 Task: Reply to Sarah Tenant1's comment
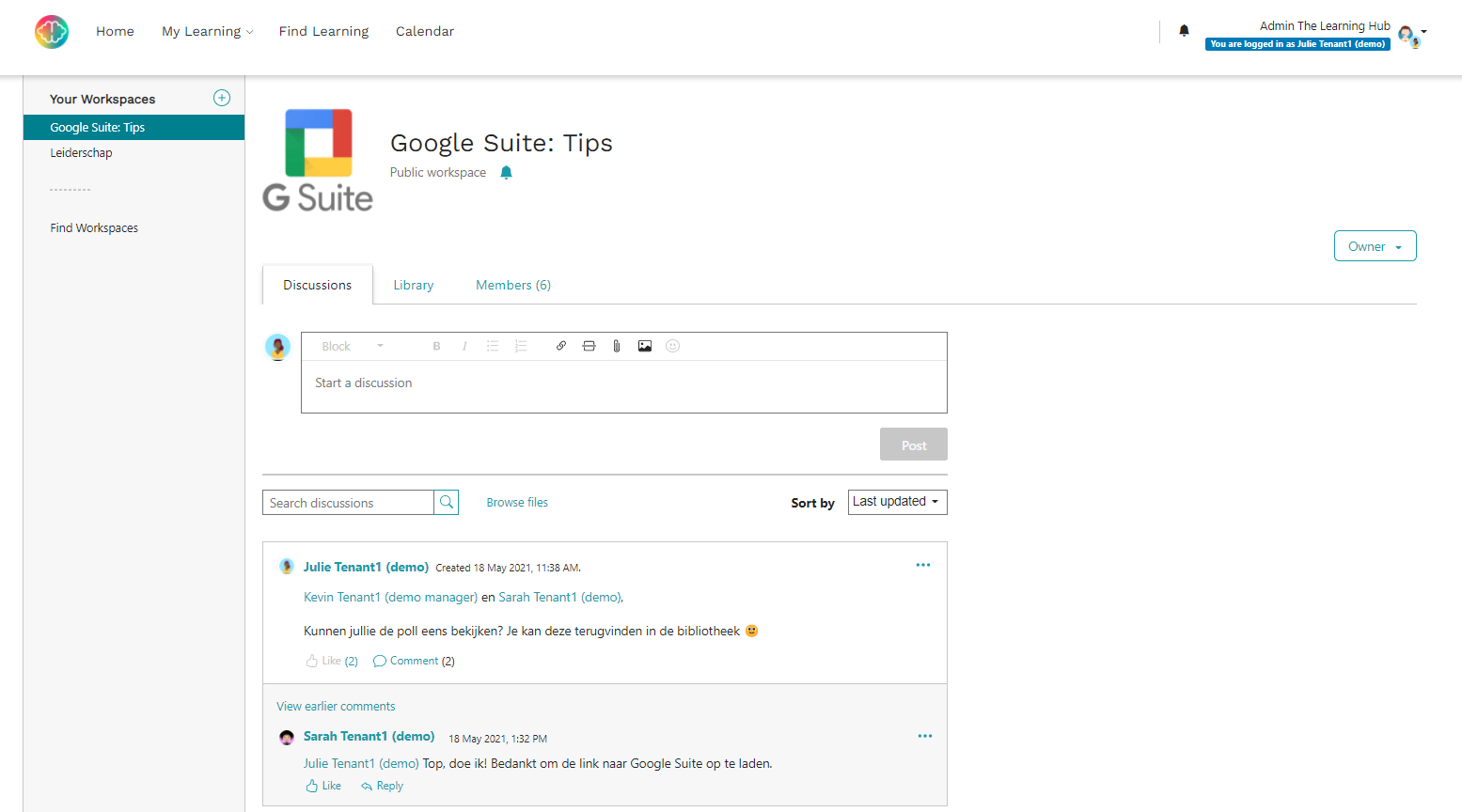(x=382, y=786)
